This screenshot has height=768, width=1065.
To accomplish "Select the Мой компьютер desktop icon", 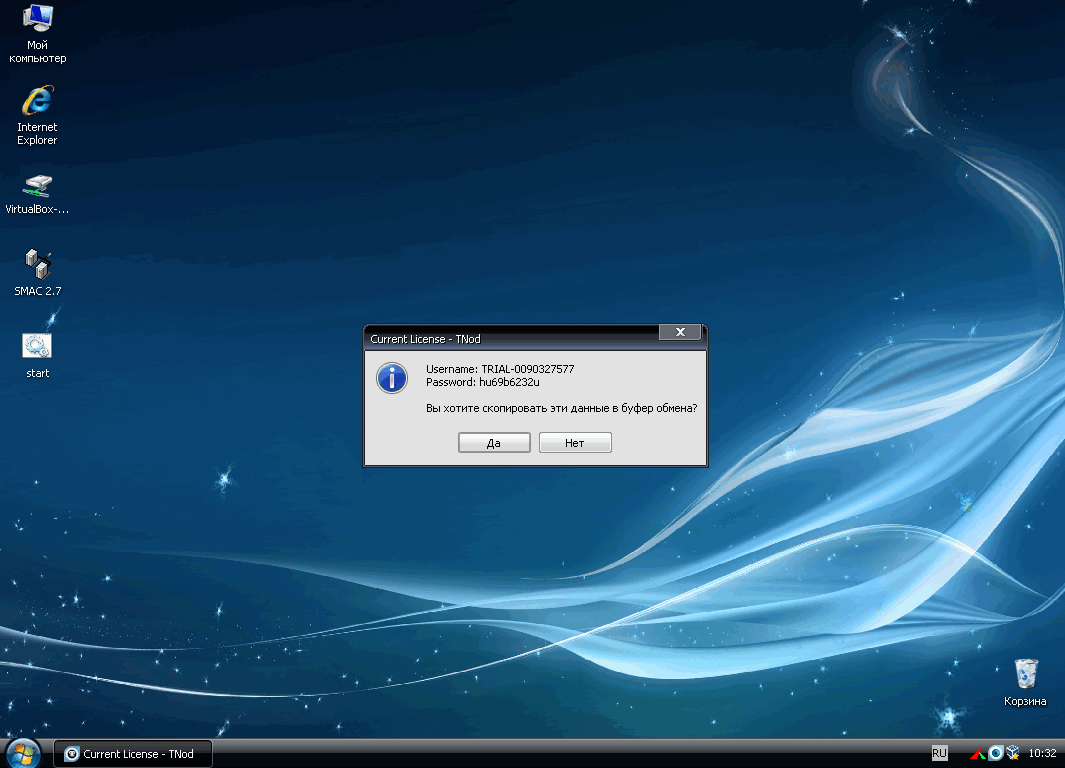I will pos(37,33).
